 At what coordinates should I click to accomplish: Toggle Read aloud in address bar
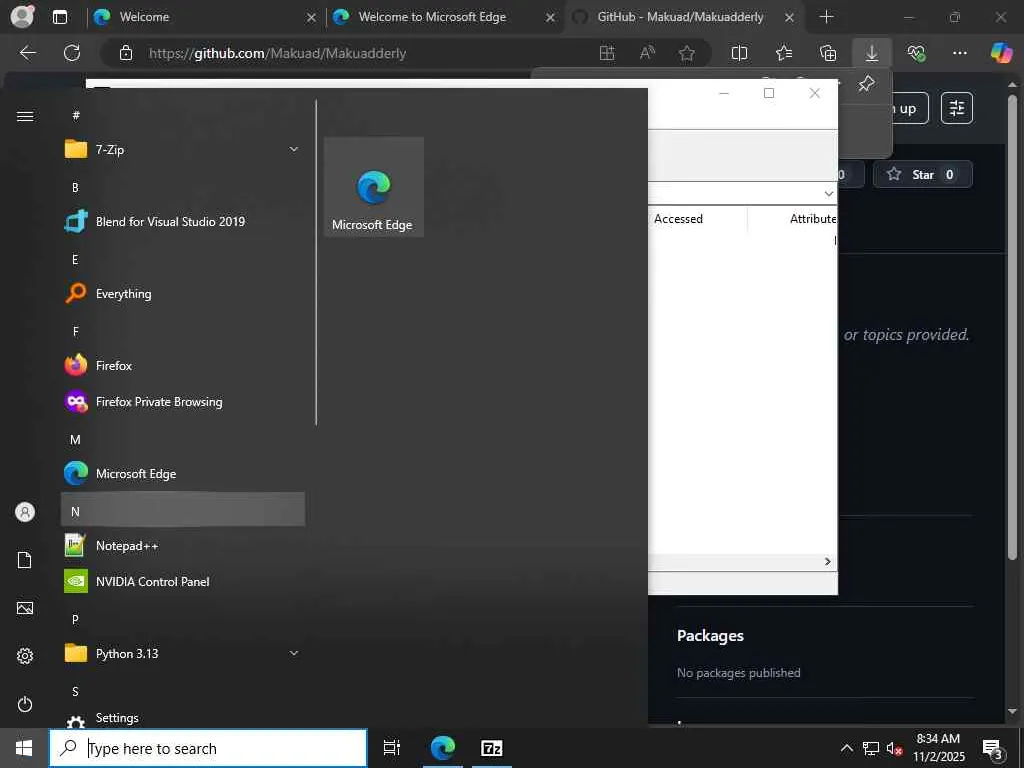point(647,53)
